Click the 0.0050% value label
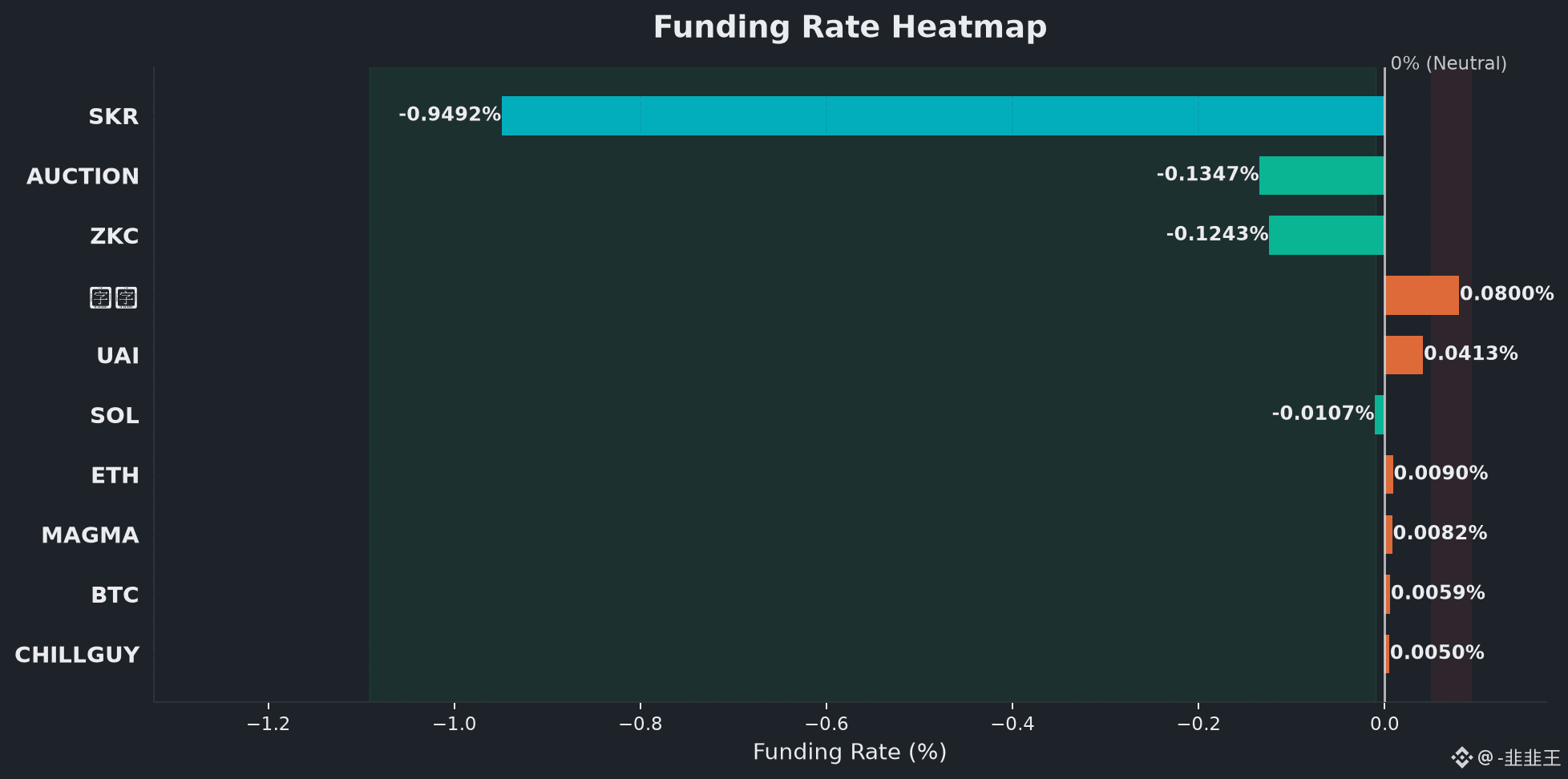Viewport: 1568px width, 779px height. (x=1437, y=653)
